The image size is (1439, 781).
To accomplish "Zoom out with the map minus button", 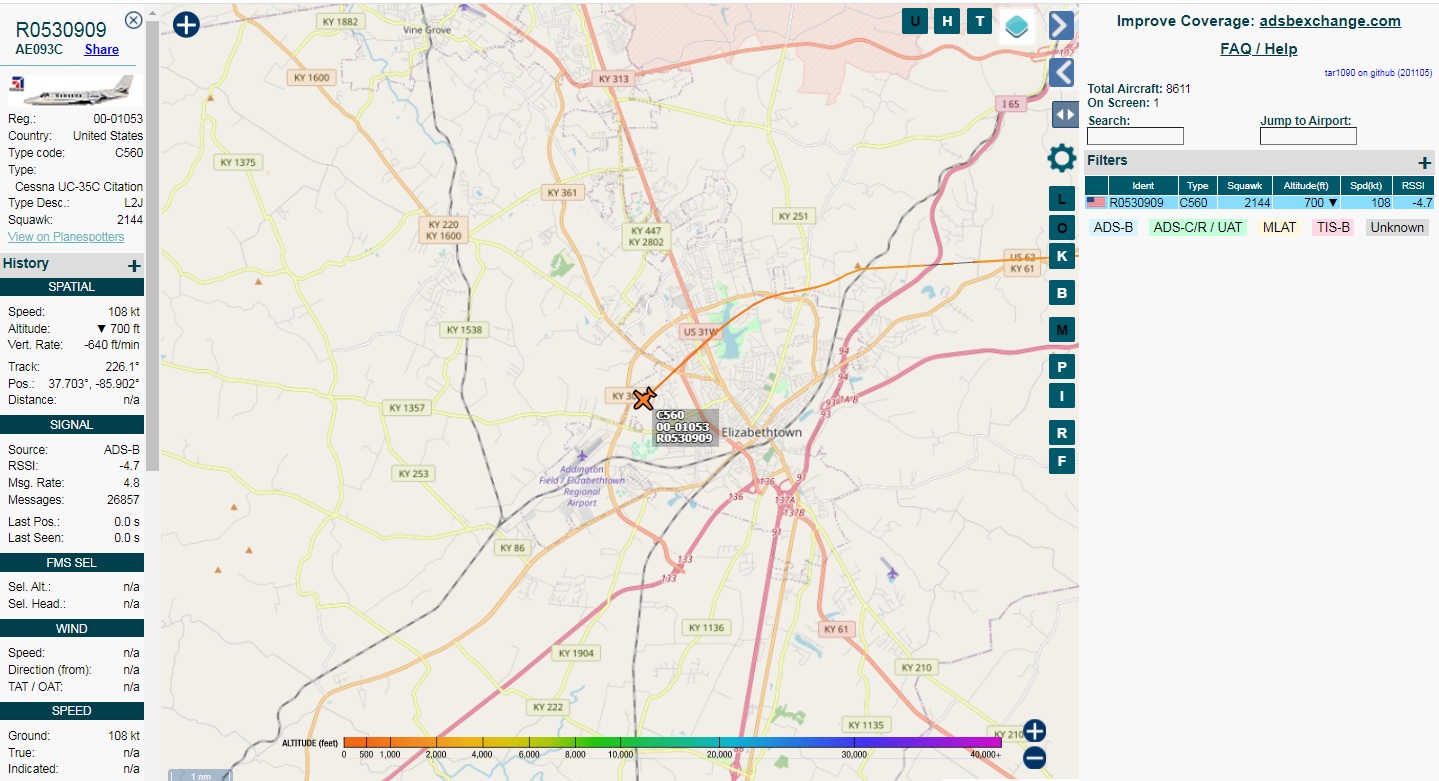I will click(x=1035, y=759).
